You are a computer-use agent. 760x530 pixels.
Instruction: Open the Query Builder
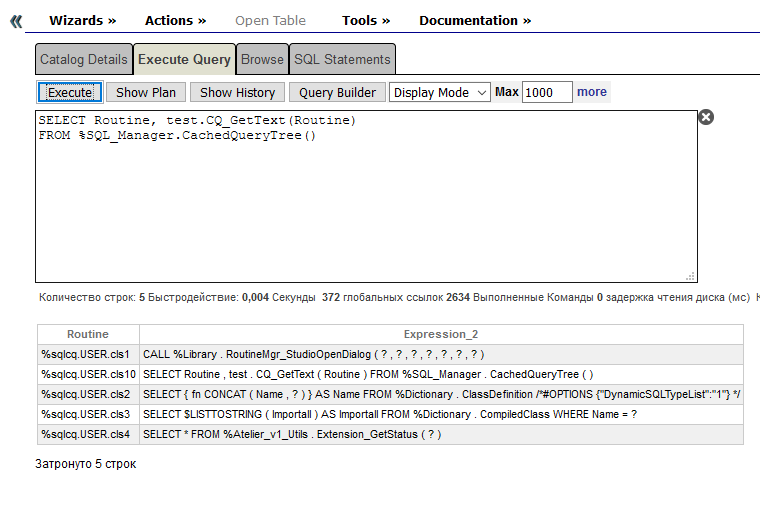tap(337, 92)
